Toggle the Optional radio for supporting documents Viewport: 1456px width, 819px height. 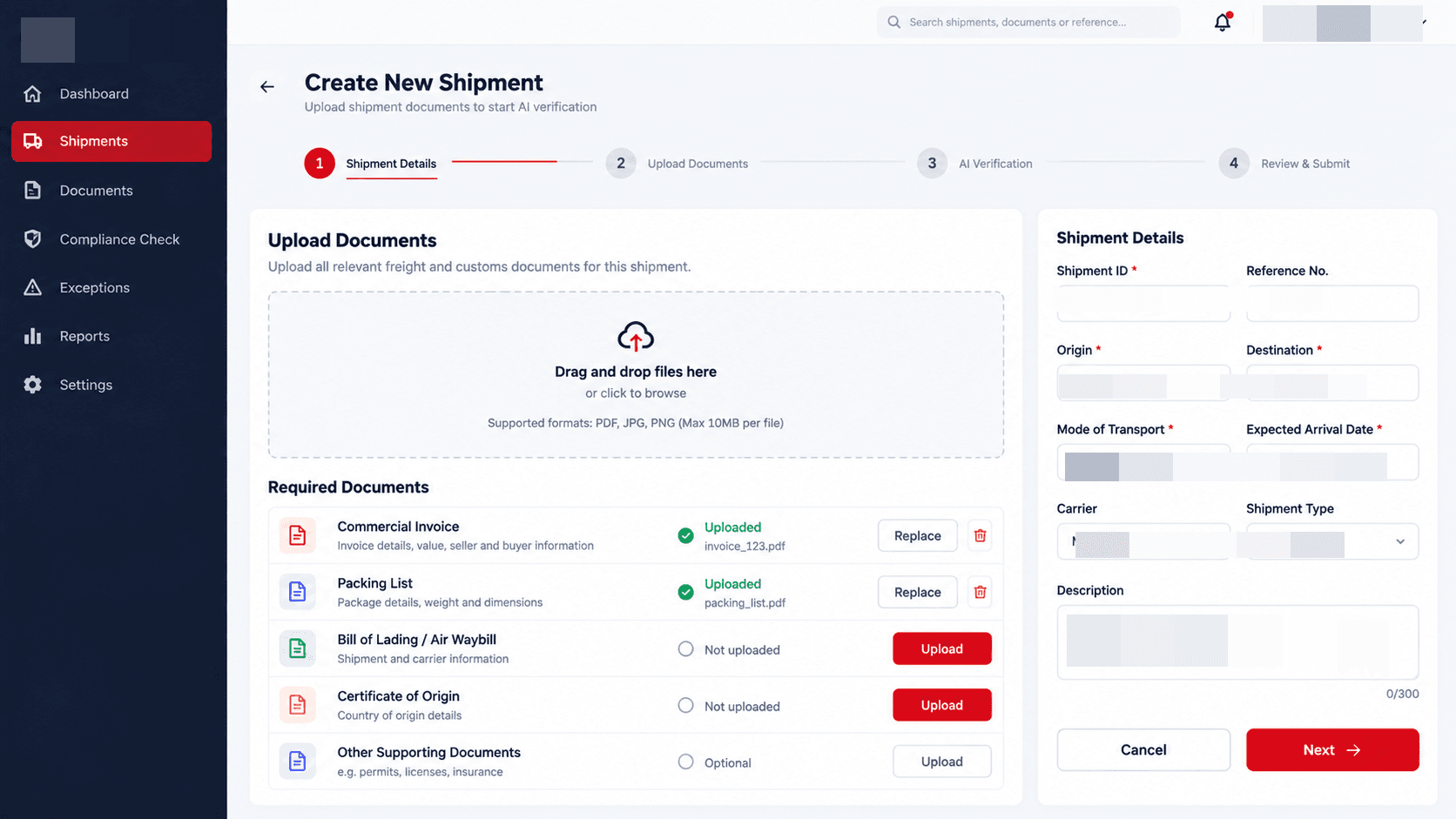[686, 762]
